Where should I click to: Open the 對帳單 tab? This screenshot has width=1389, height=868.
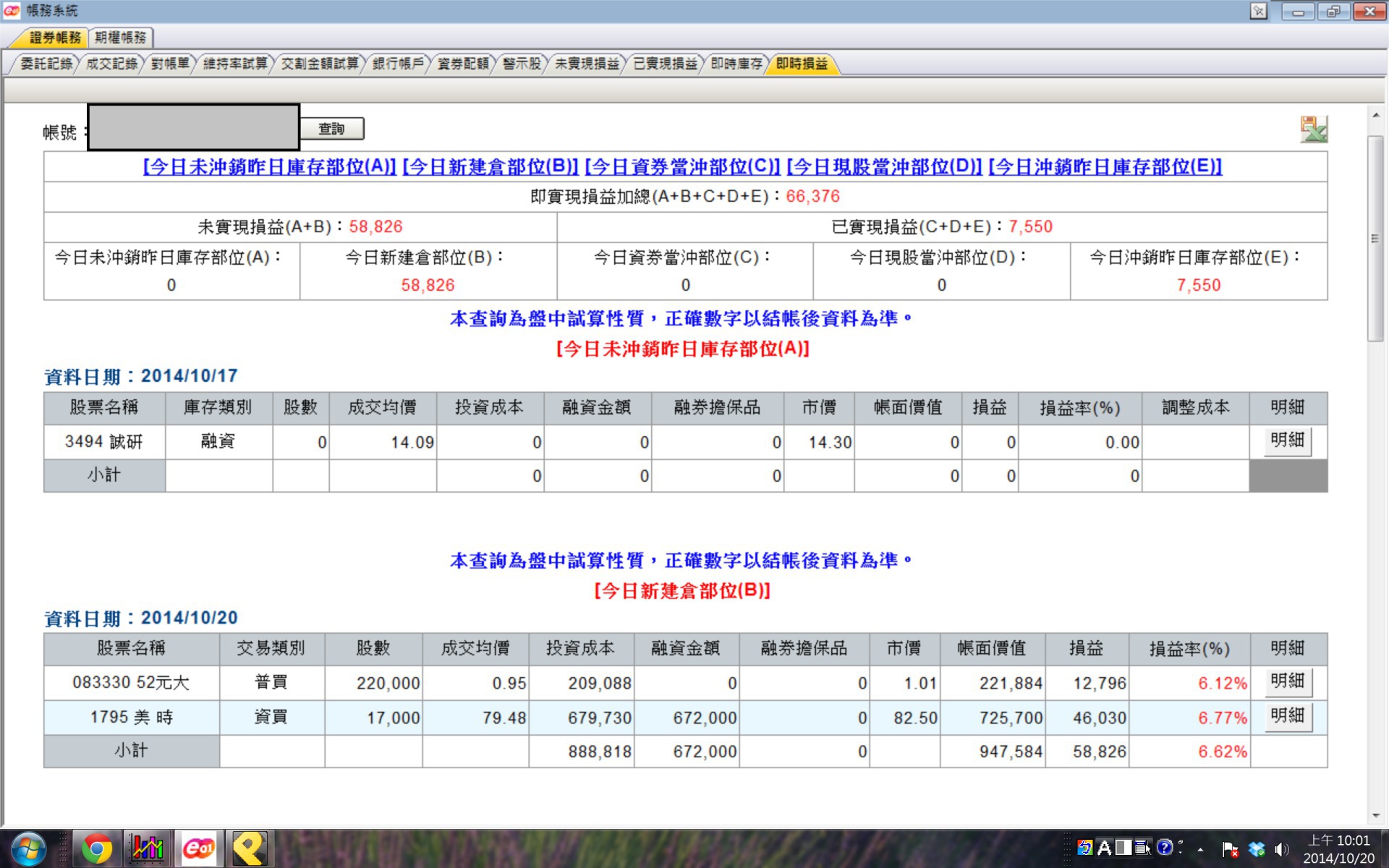[170, 64]
